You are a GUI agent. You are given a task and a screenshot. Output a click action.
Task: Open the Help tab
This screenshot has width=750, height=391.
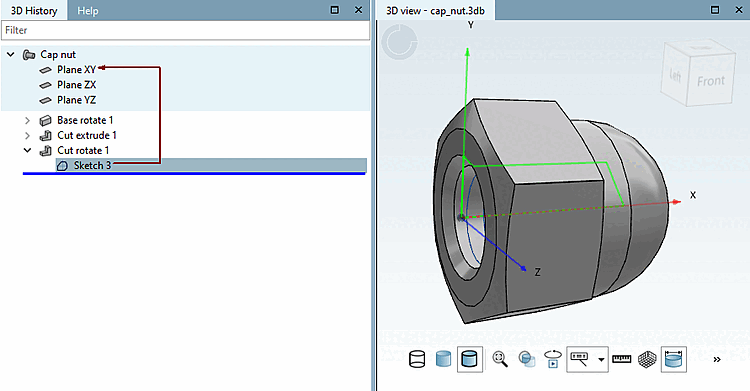coord(88,11)
